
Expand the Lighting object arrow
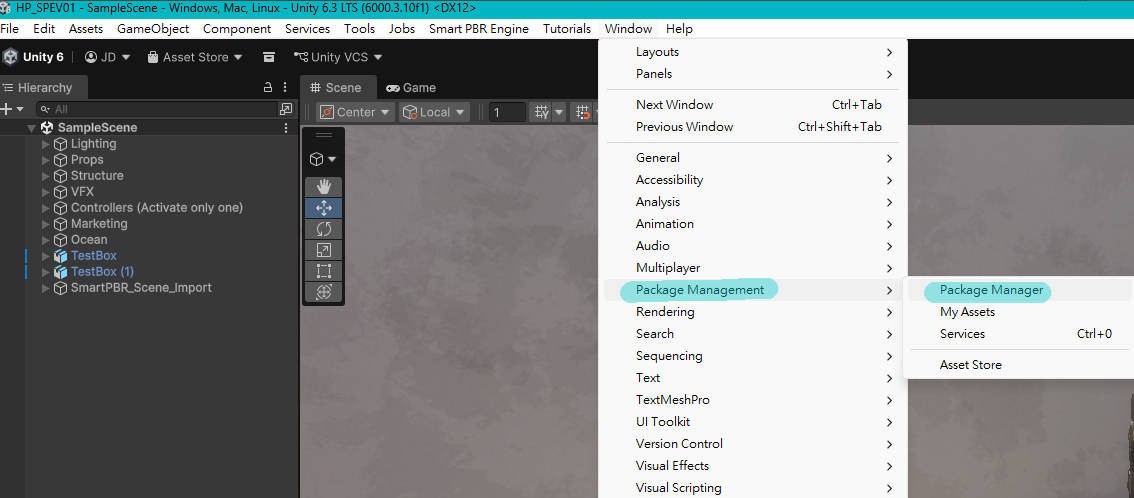[46, 144]
